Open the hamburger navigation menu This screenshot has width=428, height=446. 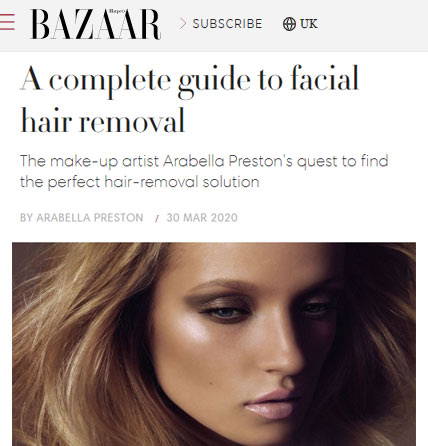7,22
